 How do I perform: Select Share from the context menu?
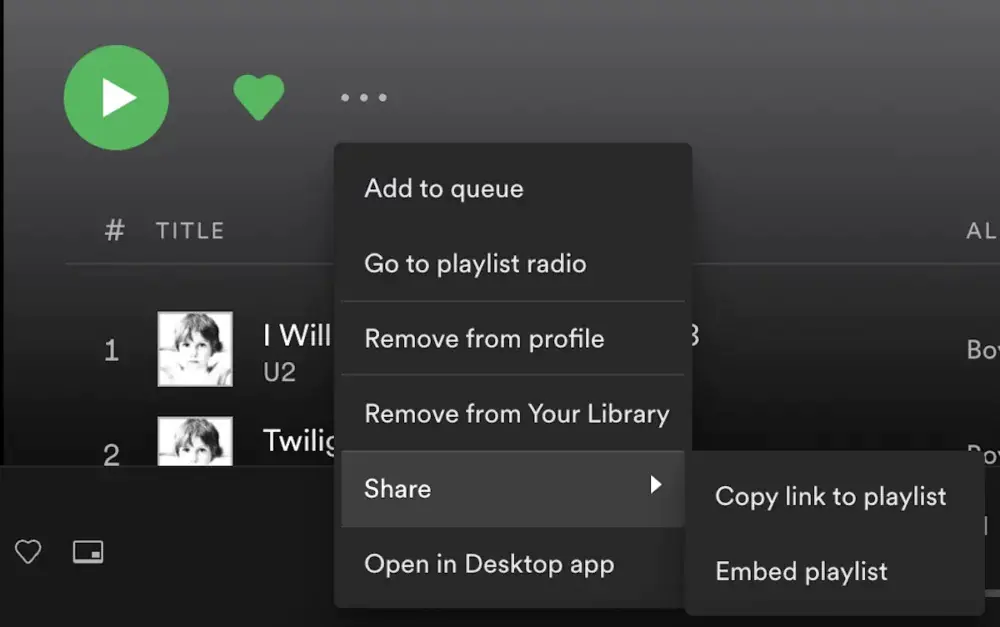coord(397,488)
